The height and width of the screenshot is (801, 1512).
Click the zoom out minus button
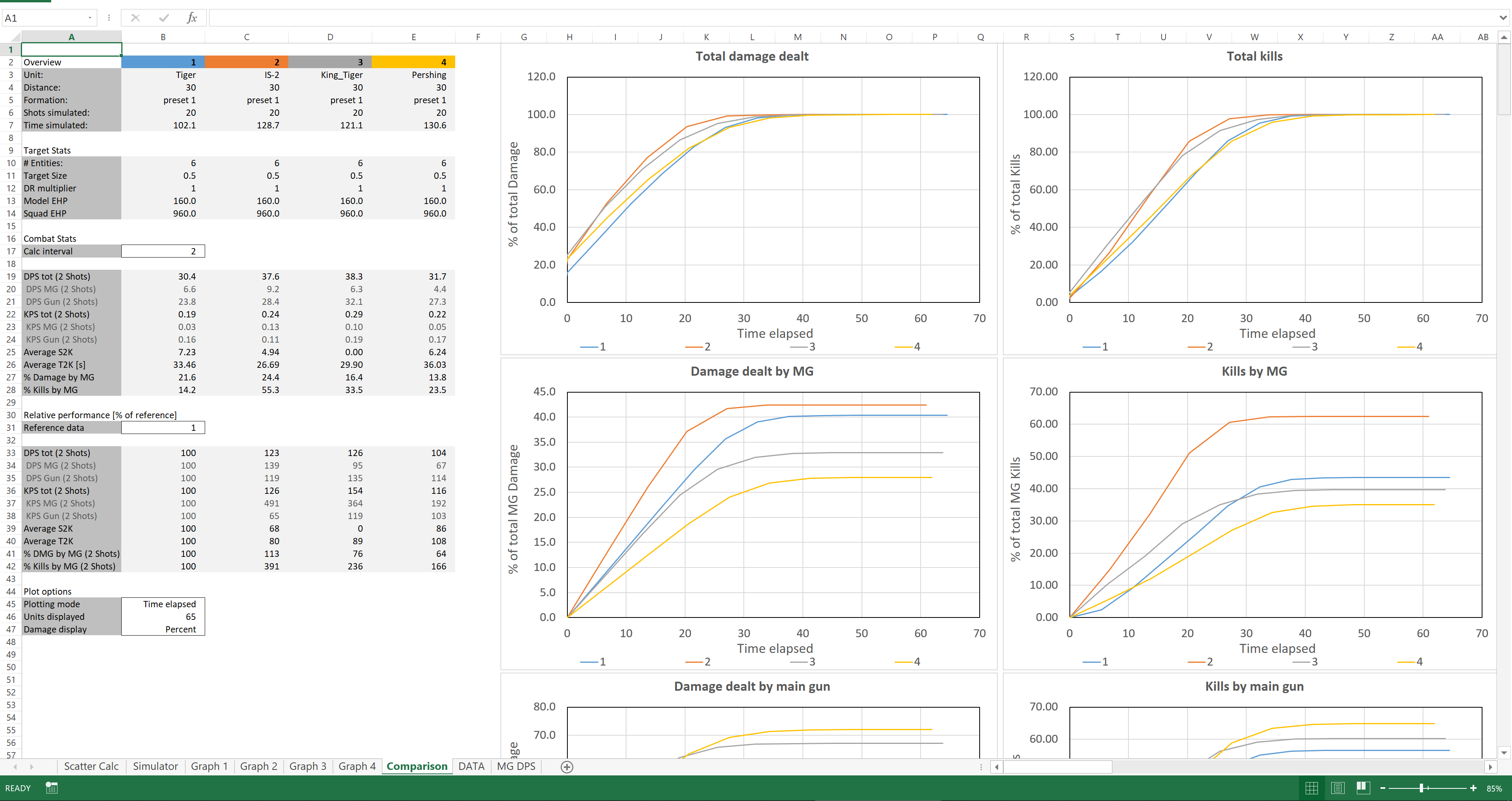coord(1383,788)
